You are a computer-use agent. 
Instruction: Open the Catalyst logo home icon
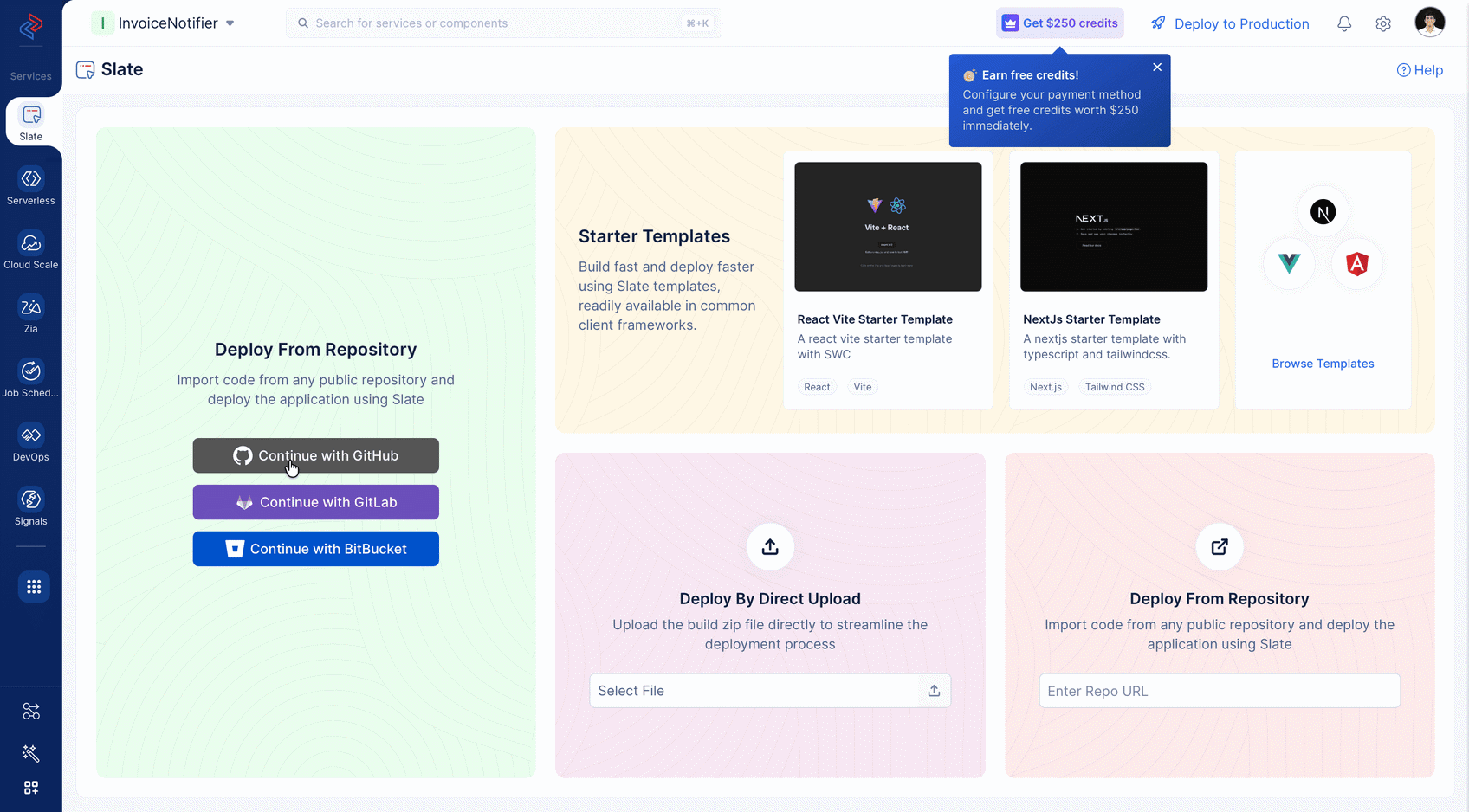(31, 27)
